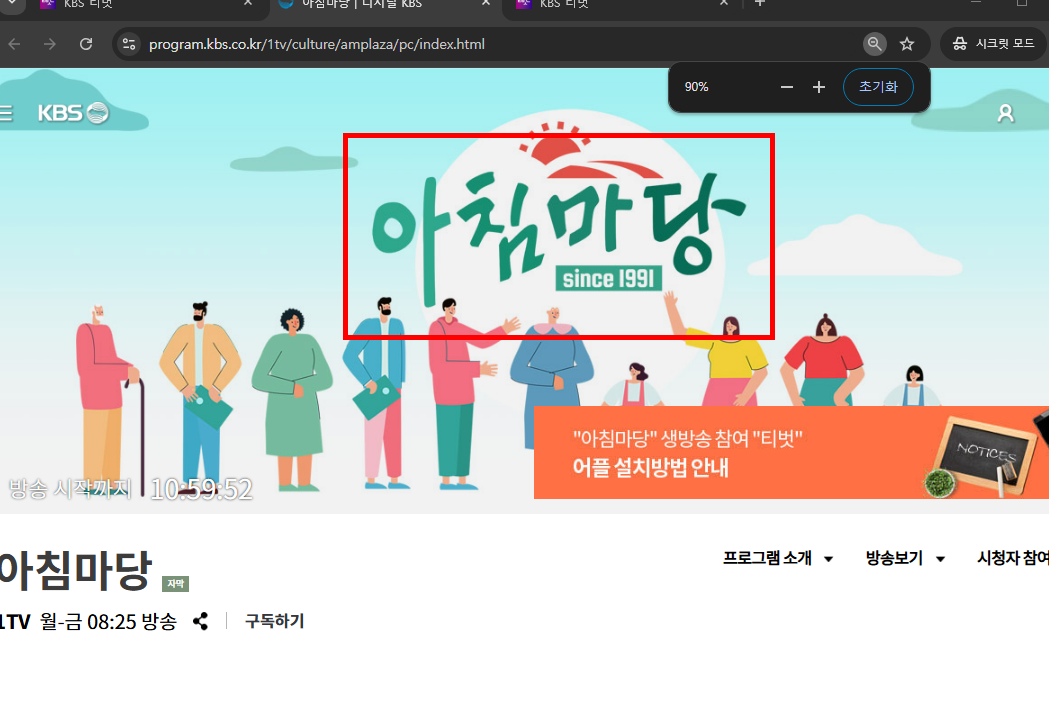Click the share icon next to 방송 time
Viewport: 1049px width, 713px height.
tap(200, 621)
